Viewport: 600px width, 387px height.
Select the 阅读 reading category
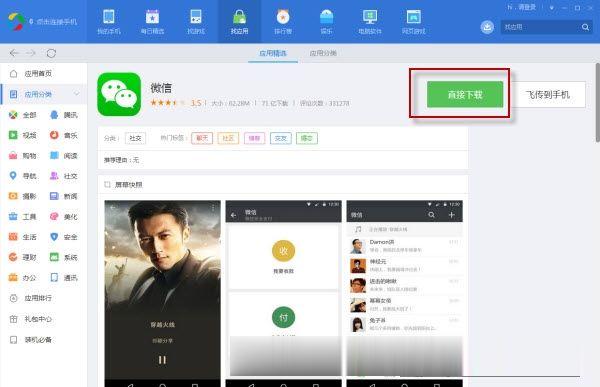(64, 155)
